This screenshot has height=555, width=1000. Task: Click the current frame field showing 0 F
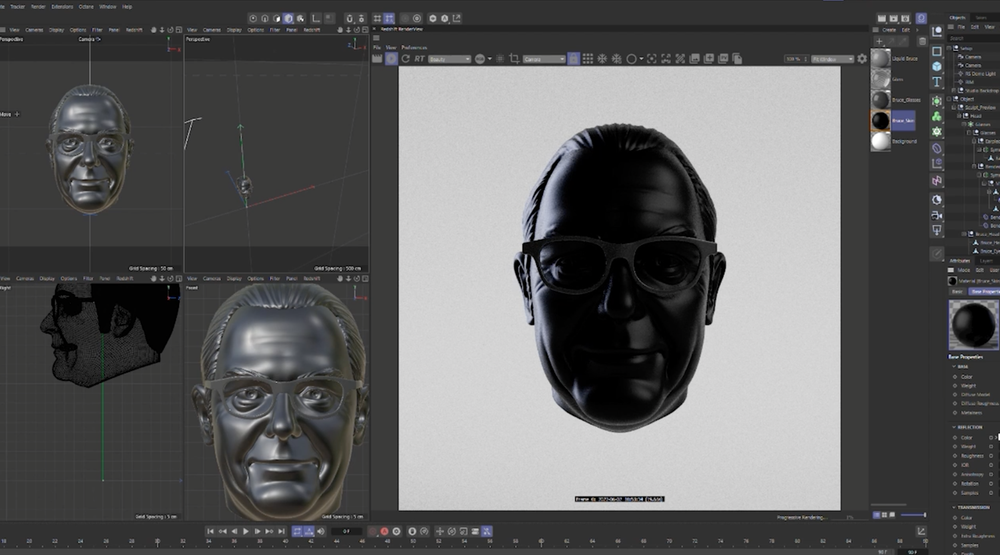(x=347, y=531)
